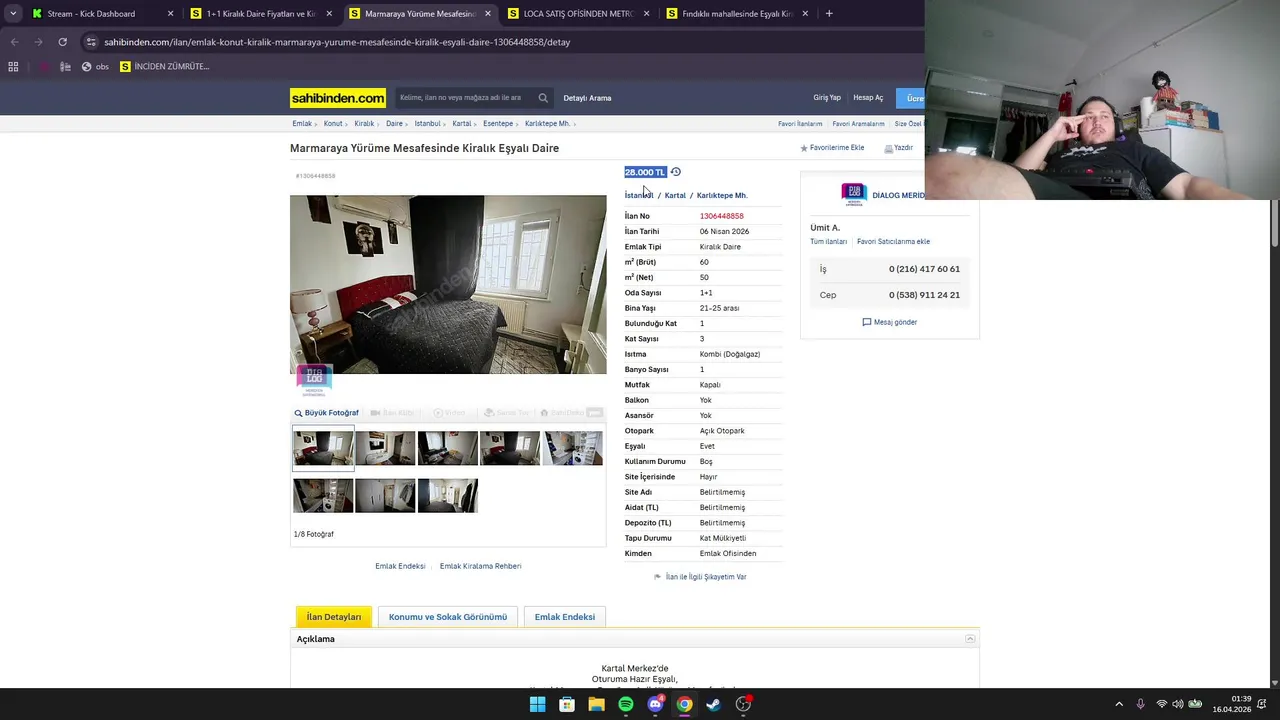Click the browser address bar URL

coord(337,42)
